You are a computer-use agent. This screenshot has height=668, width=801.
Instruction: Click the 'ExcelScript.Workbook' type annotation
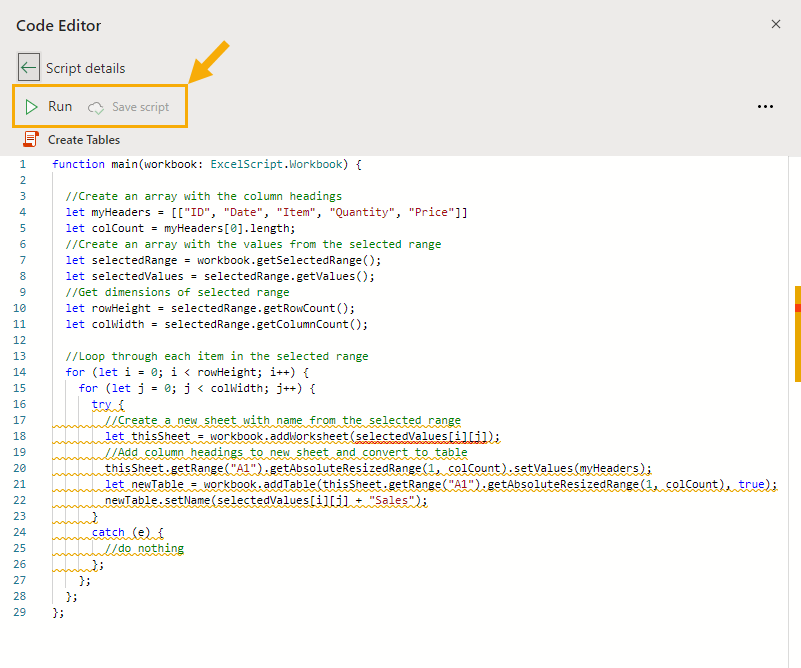coord(276,164)
